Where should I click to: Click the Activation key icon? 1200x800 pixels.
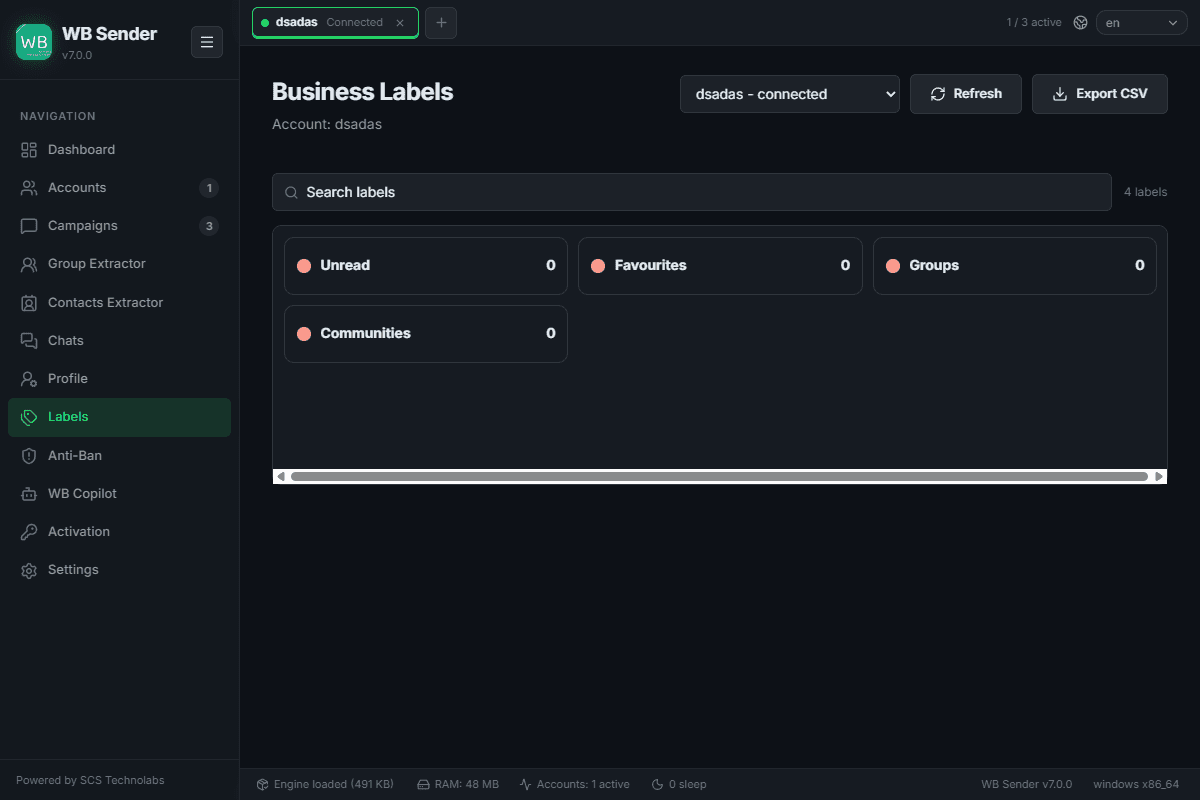tap(29, 532)
